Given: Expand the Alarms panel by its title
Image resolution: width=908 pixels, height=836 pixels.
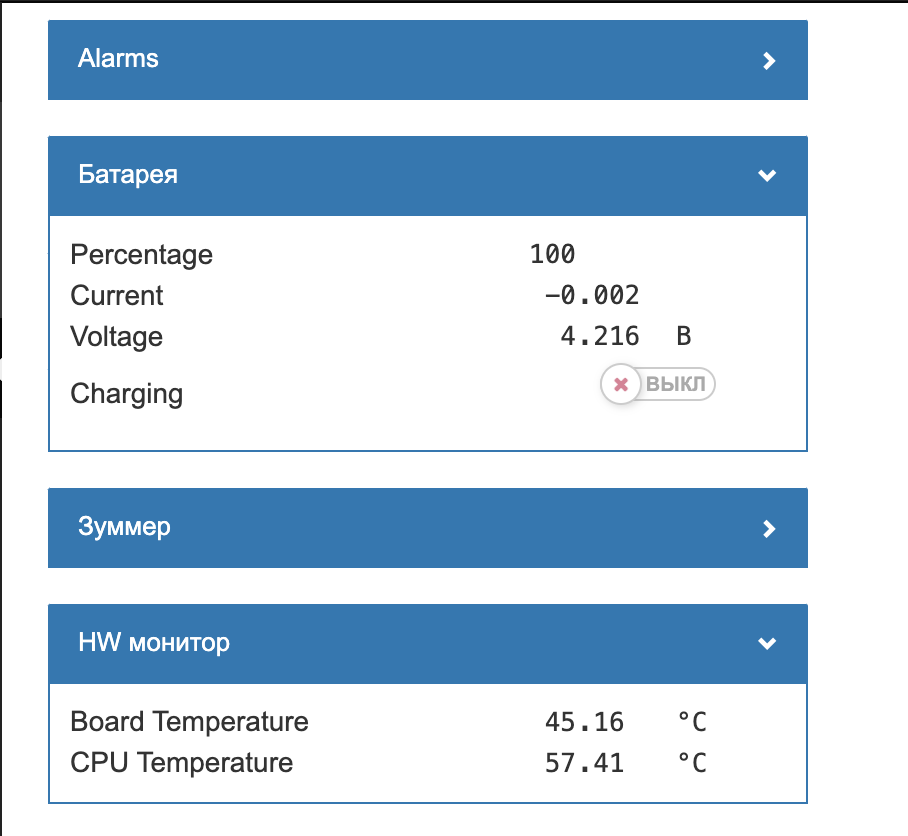Looking at the screenshot, I should coord(118,59).
